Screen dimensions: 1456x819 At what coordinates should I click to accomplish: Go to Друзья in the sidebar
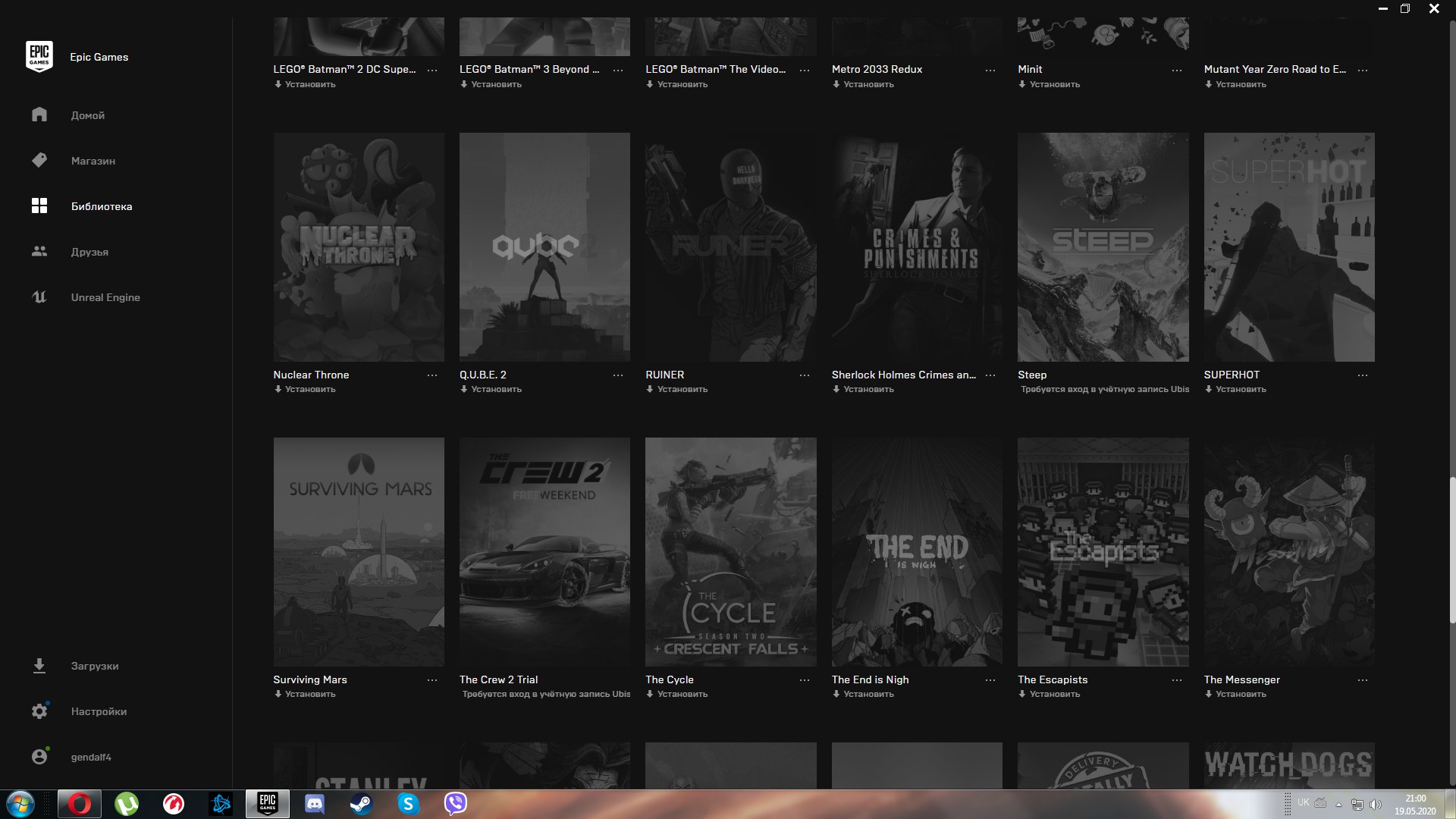[89, 252]
